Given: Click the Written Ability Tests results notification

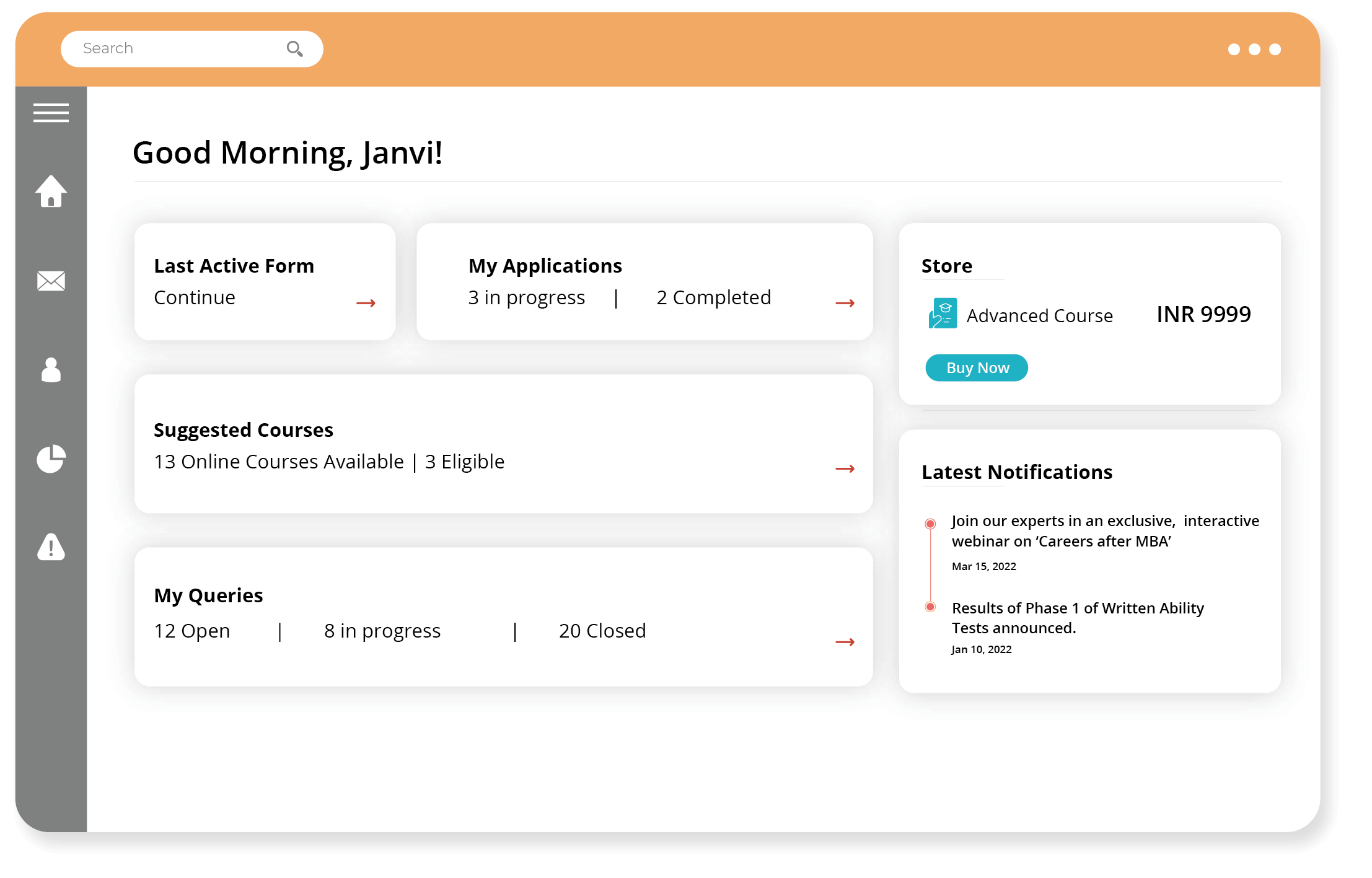Looking at the screenshot, I should [1077, 618].
